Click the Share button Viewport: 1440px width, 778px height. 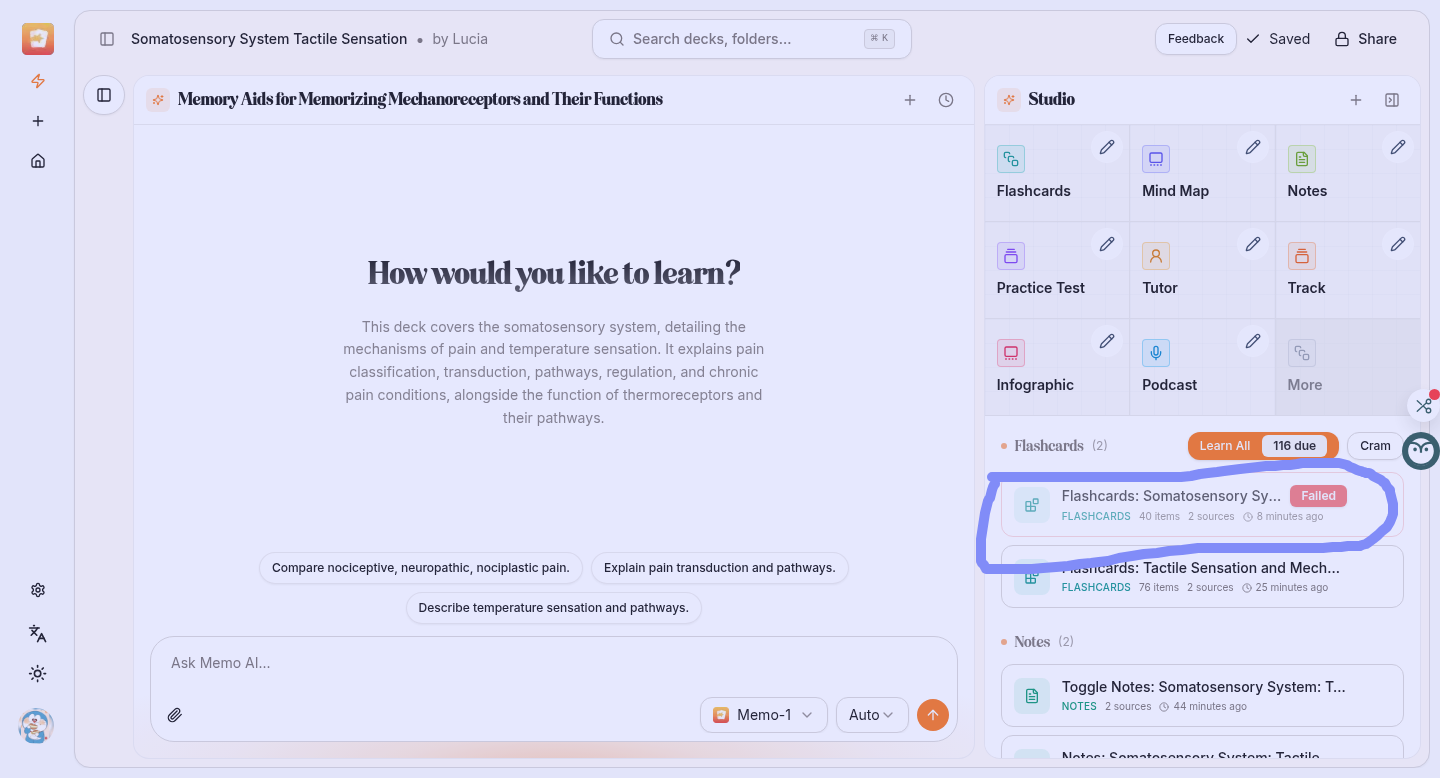pyautogui.click(x=1365, y=39)
